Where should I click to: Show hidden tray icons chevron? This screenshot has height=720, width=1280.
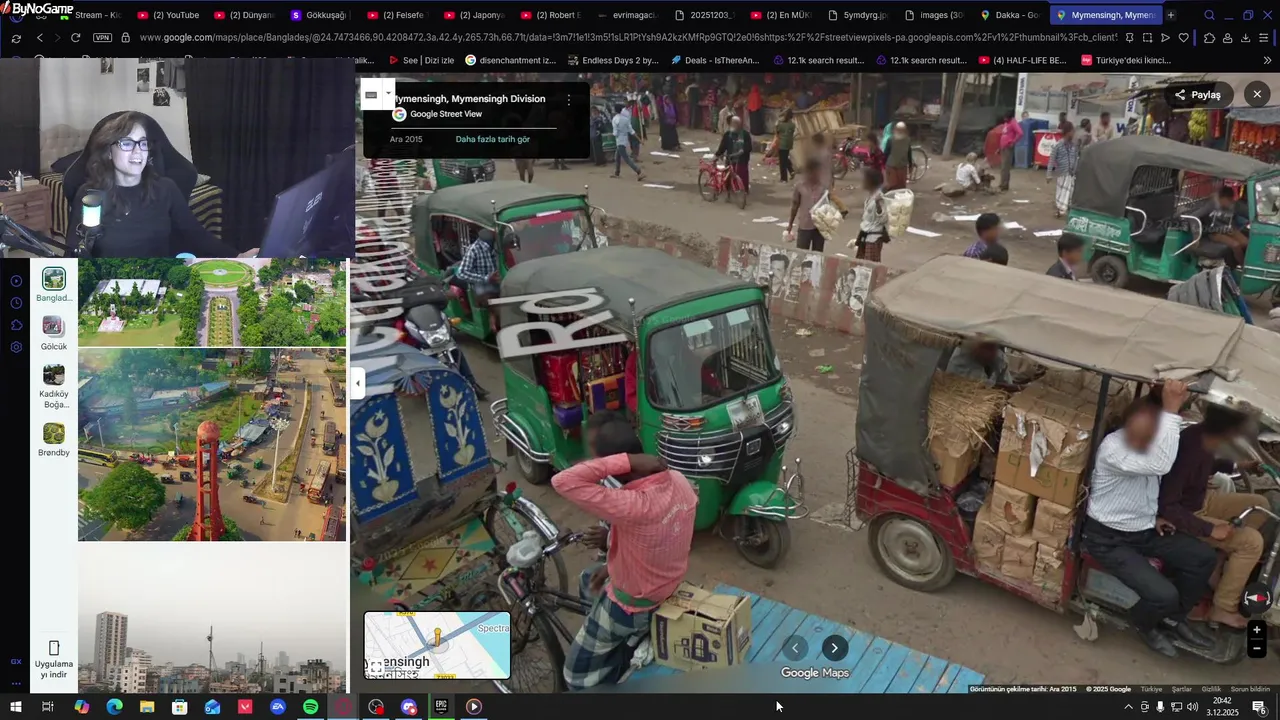click(x=1129, y=707)
